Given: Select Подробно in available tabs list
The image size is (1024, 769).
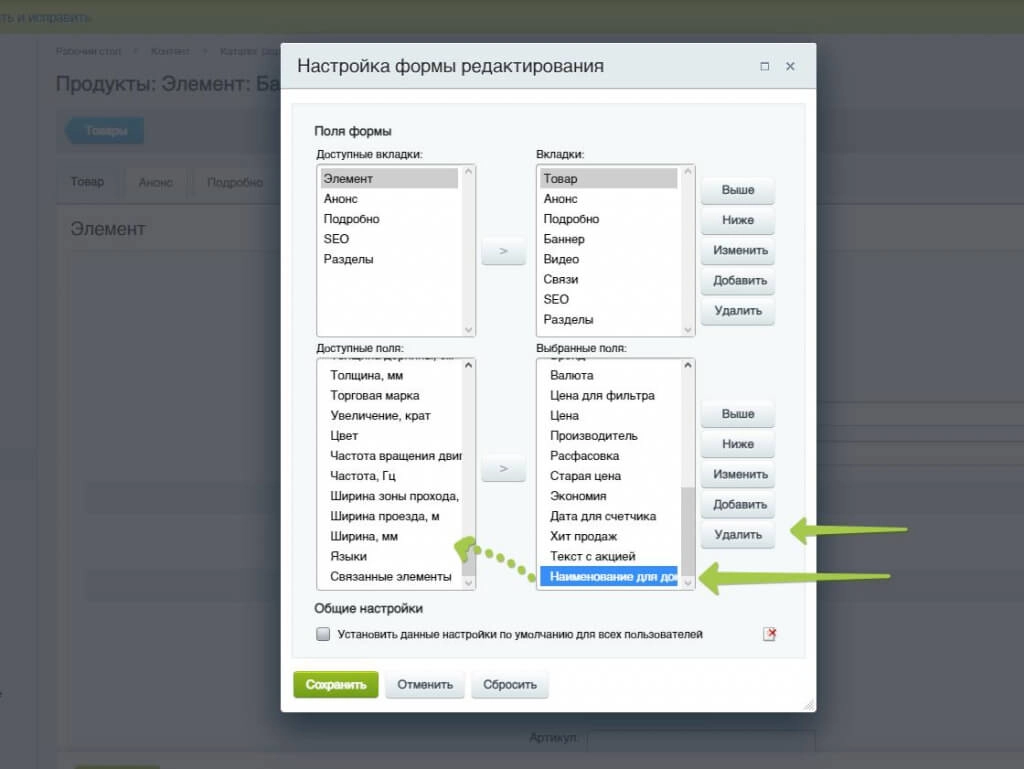Looking at the screenshot, I should pyautogui.click(x=389, y=219).
